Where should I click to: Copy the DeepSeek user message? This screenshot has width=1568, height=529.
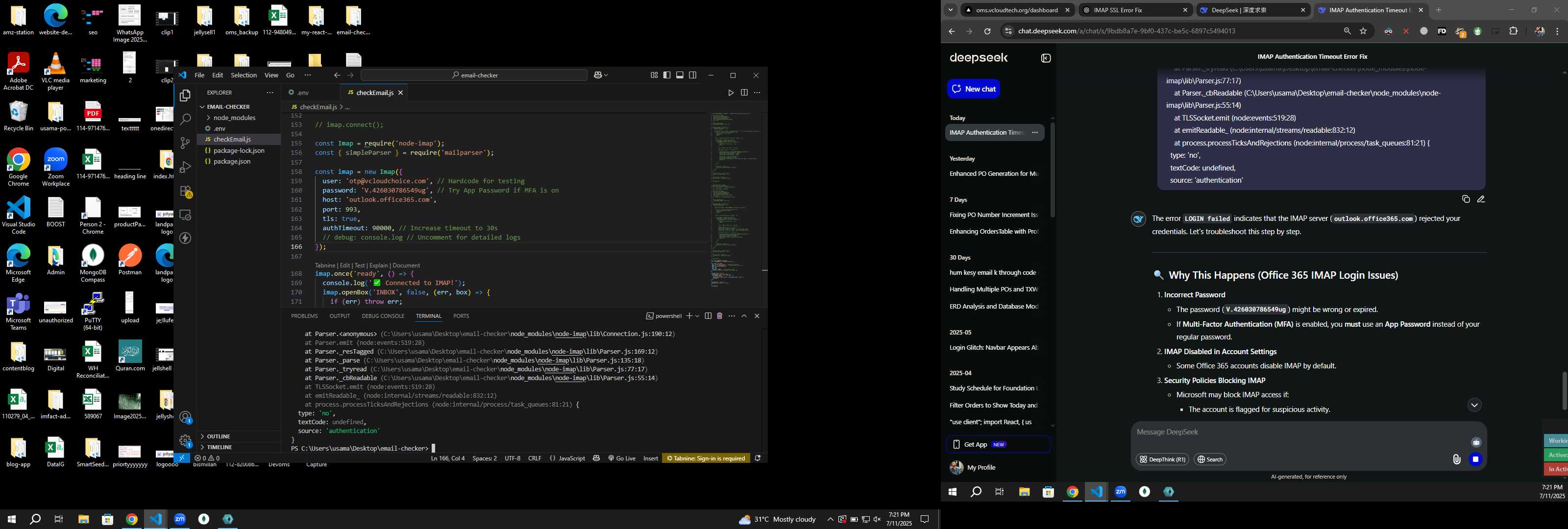pyautogui.click(x=1466, y=199)
